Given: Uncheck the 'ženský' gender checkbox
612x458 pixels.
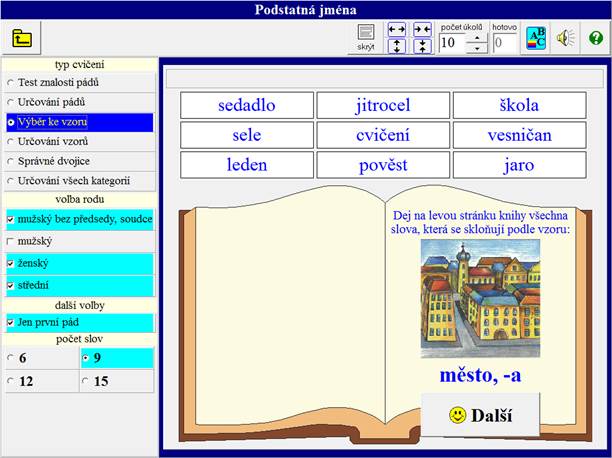Looking at the screenshot, I should click(11, 263).
